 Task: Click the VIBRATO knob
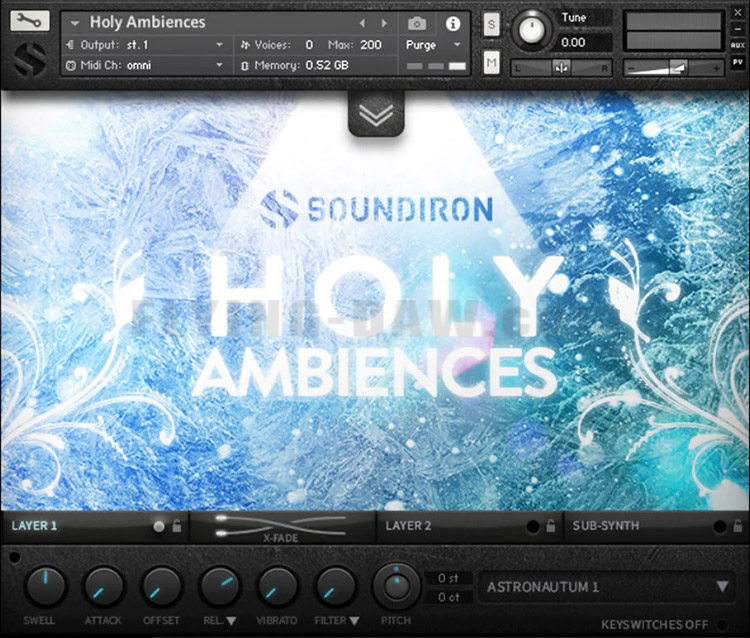pyautogui.click(x=277, y=587)
